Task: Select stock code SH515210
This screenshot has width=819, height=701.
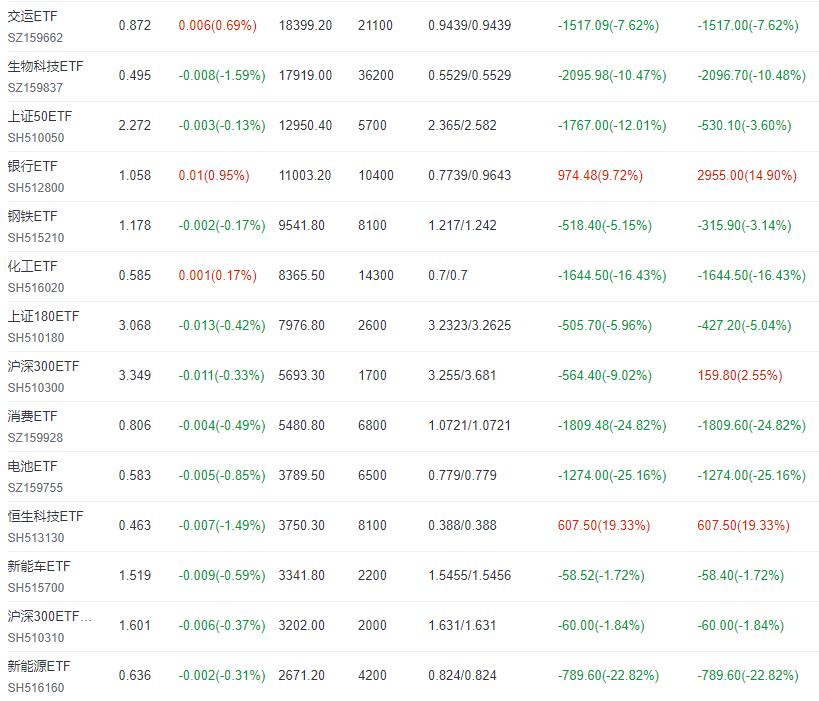Action: 36,238
